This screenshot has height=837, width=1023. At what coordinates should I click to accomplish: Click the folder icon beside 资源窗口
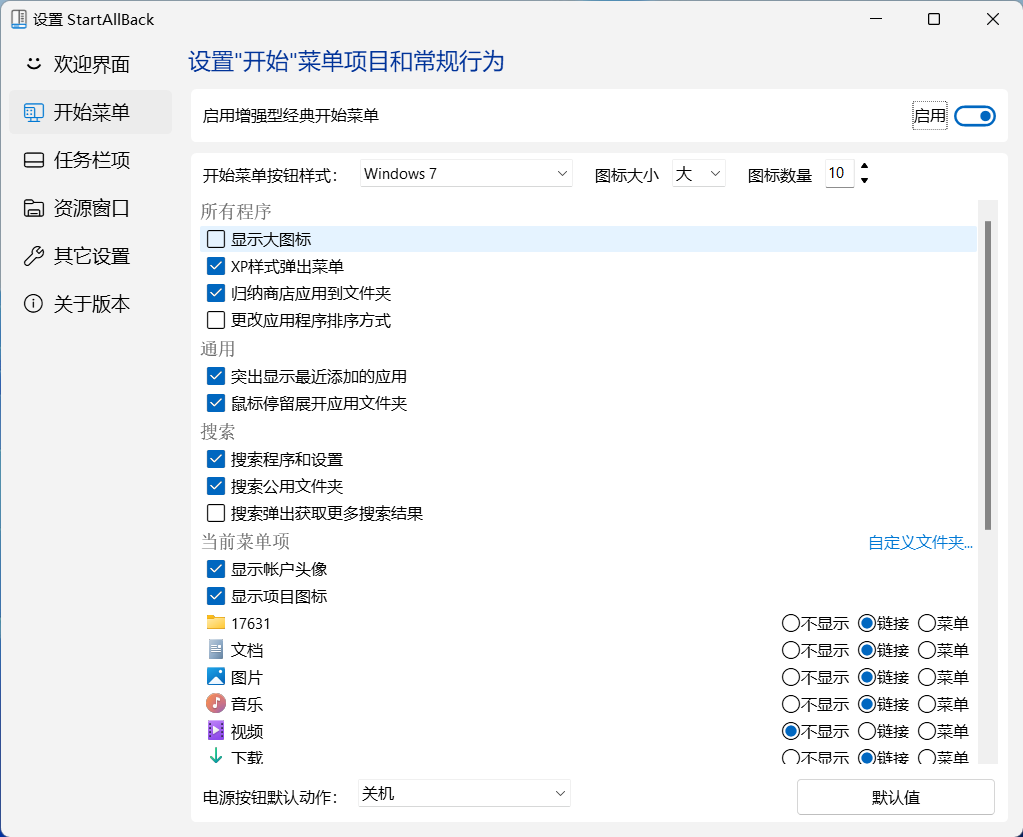[33, 208]
